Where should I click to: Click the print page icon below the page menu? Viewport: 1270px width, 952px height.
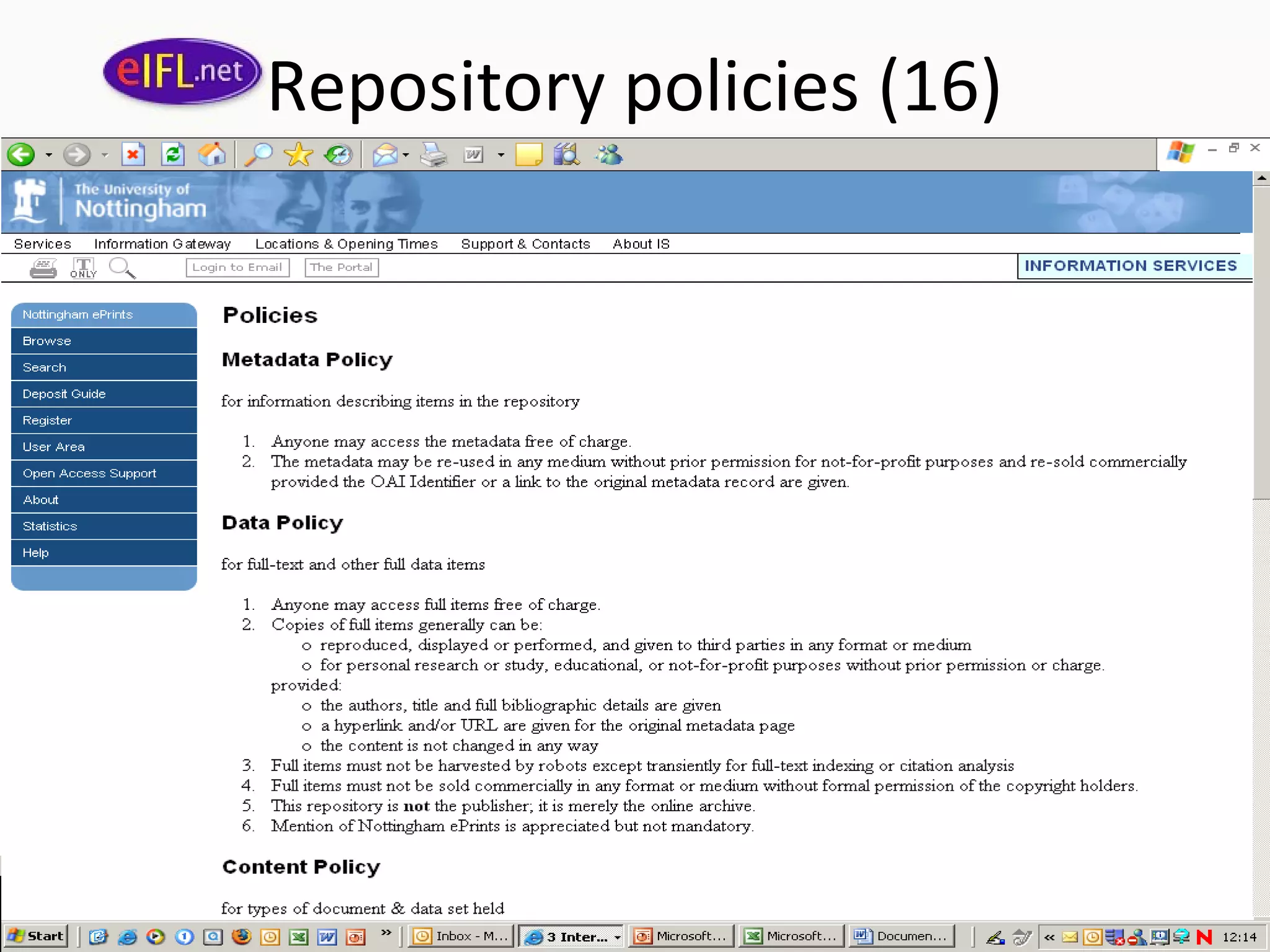click(x=43, y=268)
